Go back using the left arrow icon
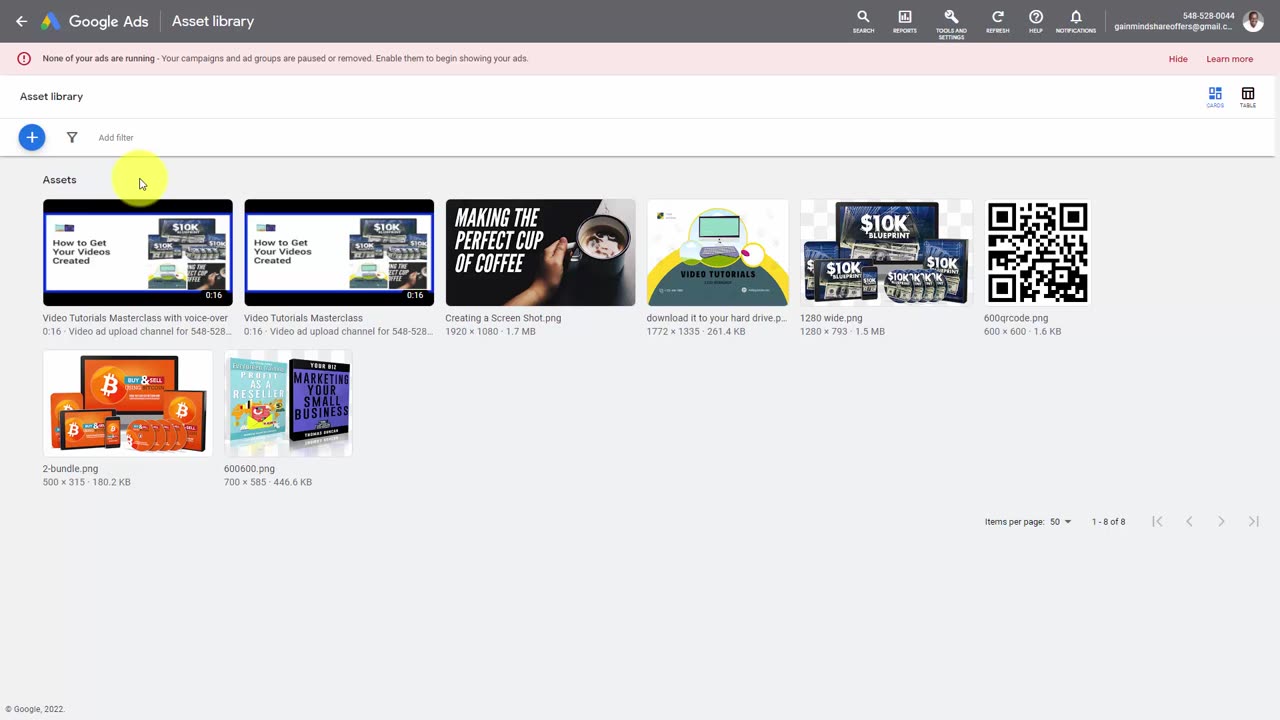The width and height of the screenshot is (1280, 720). coord(21,21)
